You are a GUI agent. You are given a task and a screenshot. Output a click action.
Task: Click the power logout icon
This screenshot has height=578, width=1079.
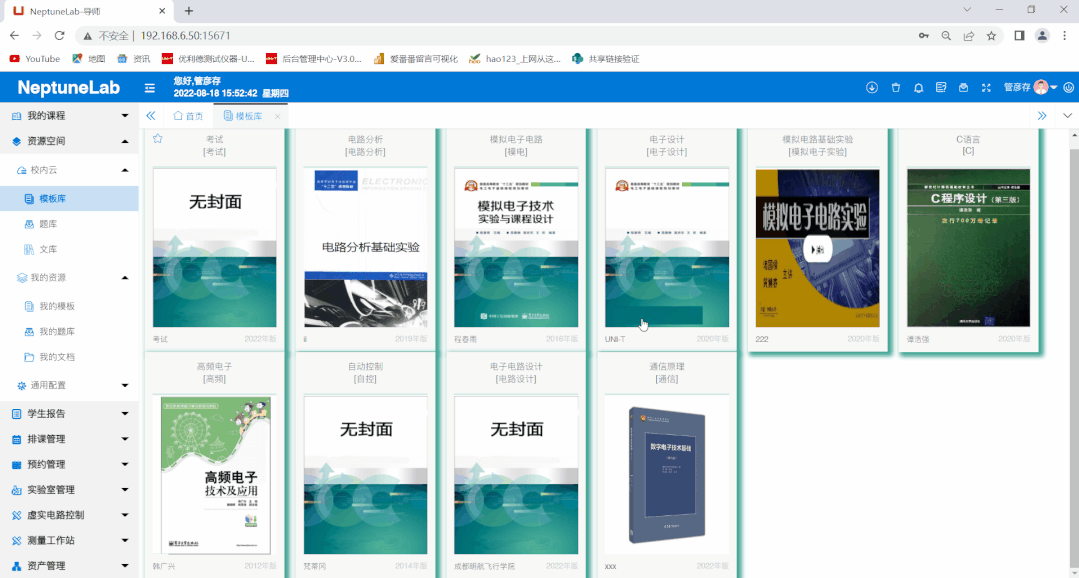click(1069, 88)
